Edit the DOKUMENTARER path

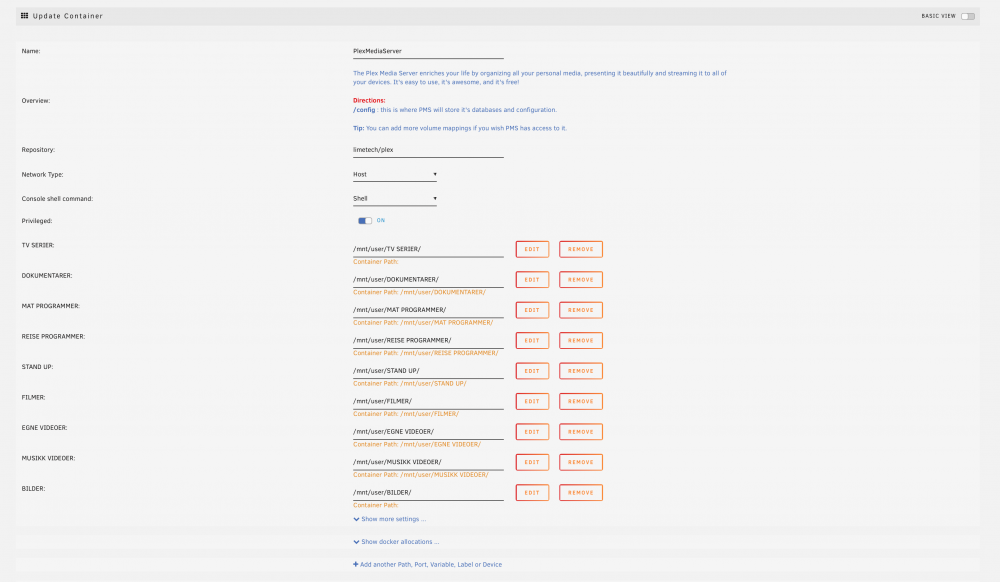pos(532,280)
